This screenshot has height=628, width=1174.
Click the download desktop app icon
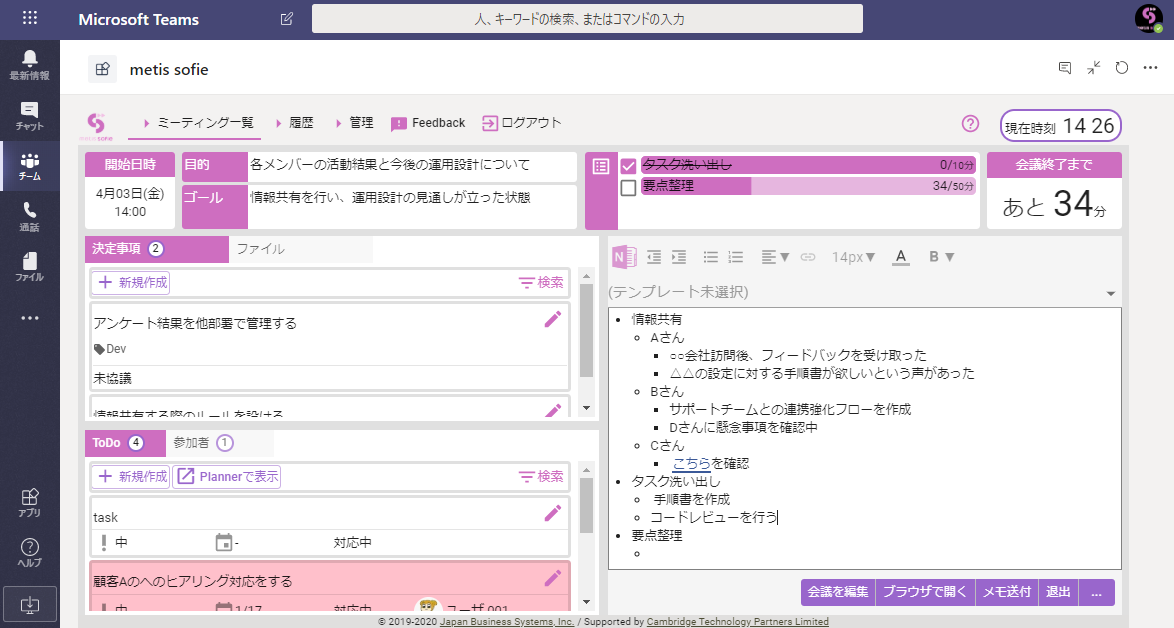click(30, 605)
